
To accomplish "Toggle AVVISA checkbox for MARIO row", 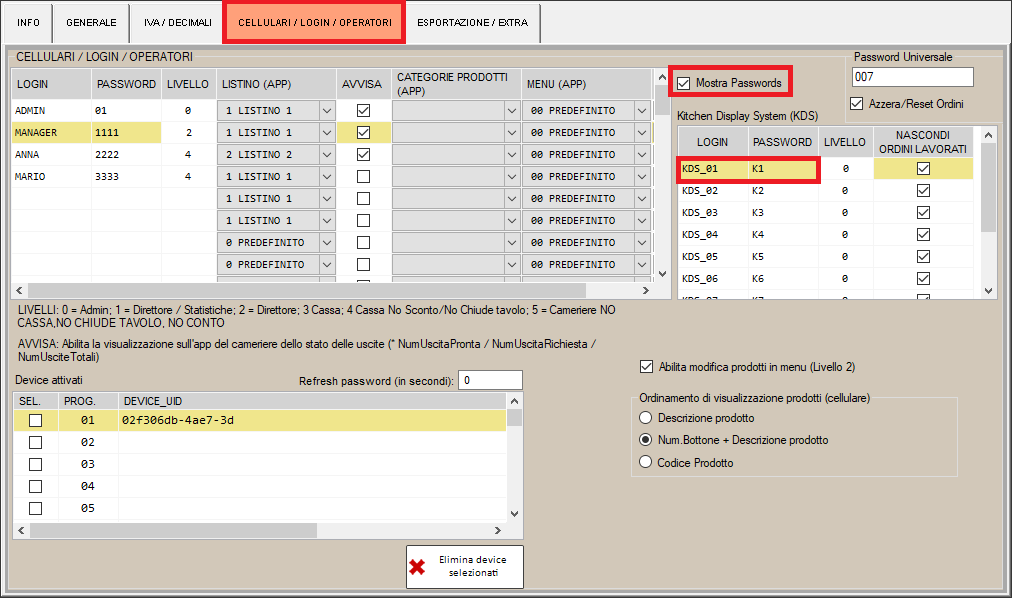I will (363, 177).
